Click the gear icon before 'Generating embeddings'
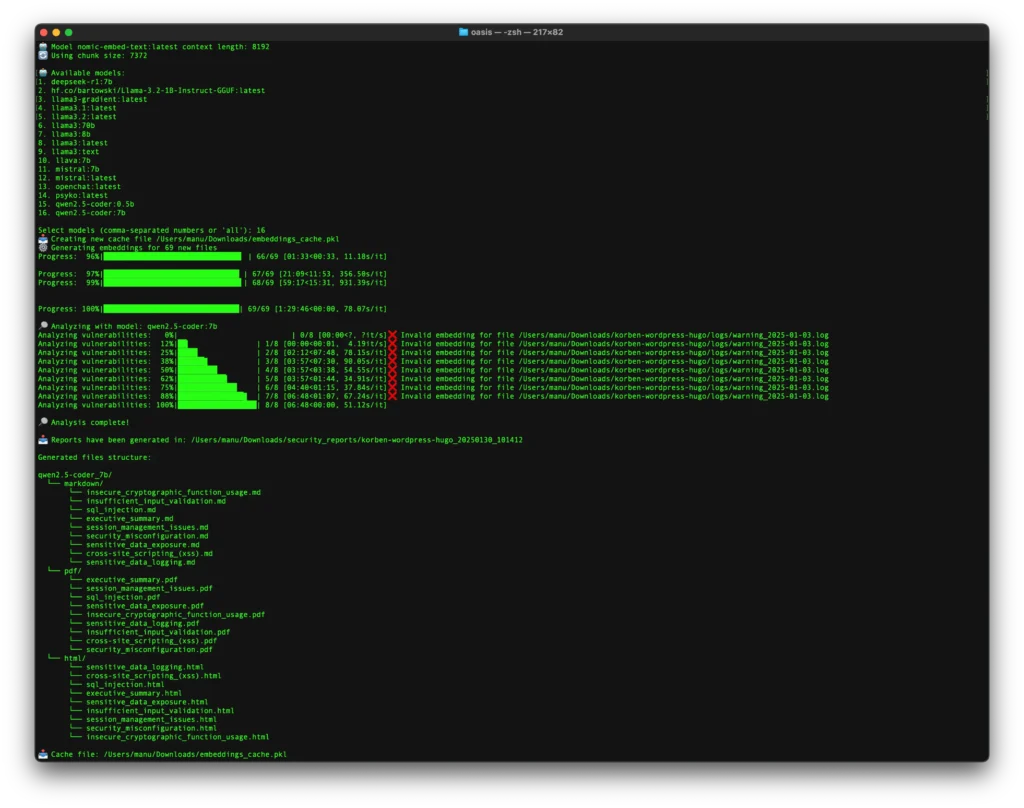 tap(43, 248)
